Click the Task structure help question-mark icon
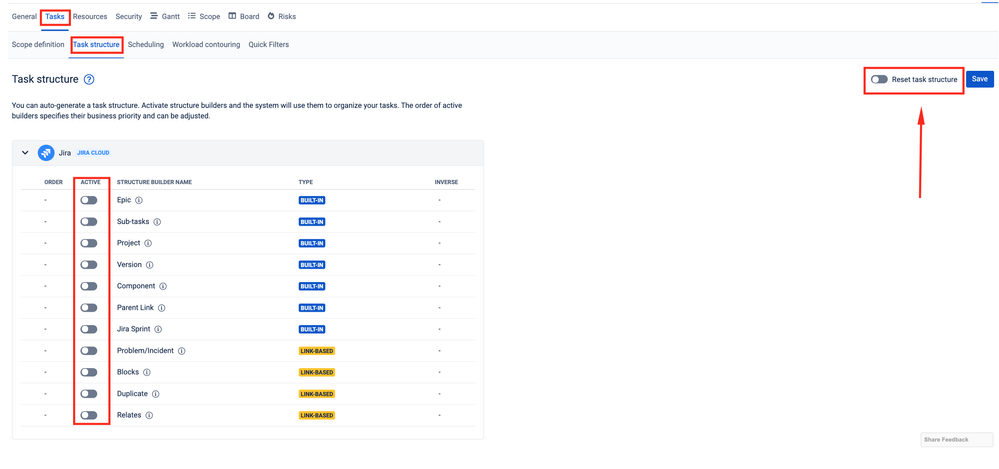Viewport: 999px width, 469px height. pos(89,80)
